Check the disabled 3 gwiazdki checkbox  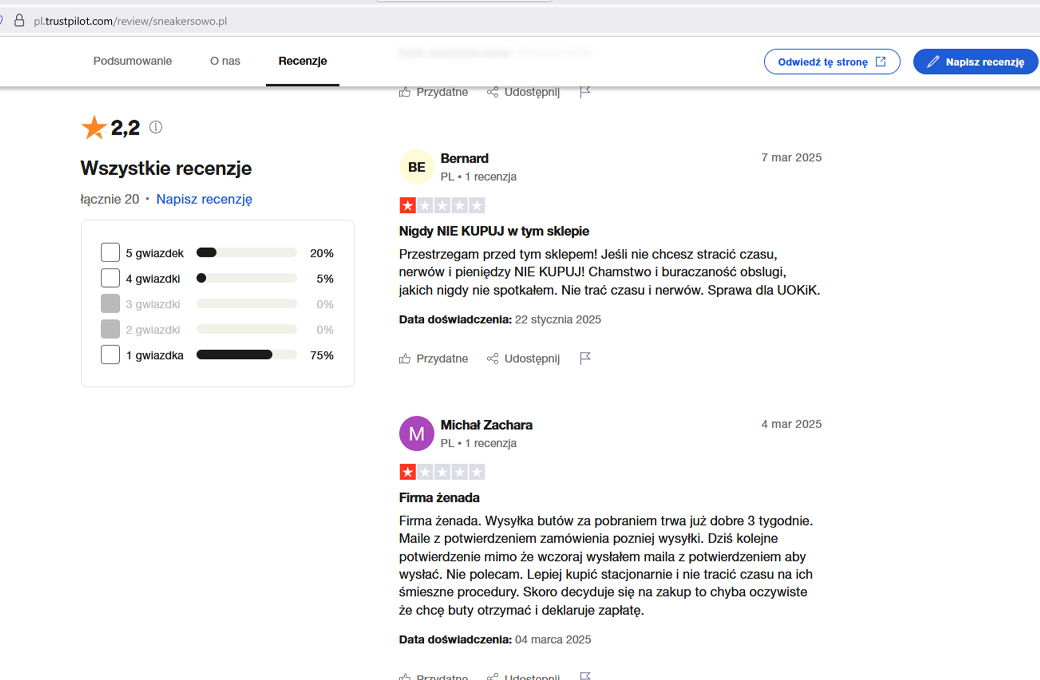110,304
